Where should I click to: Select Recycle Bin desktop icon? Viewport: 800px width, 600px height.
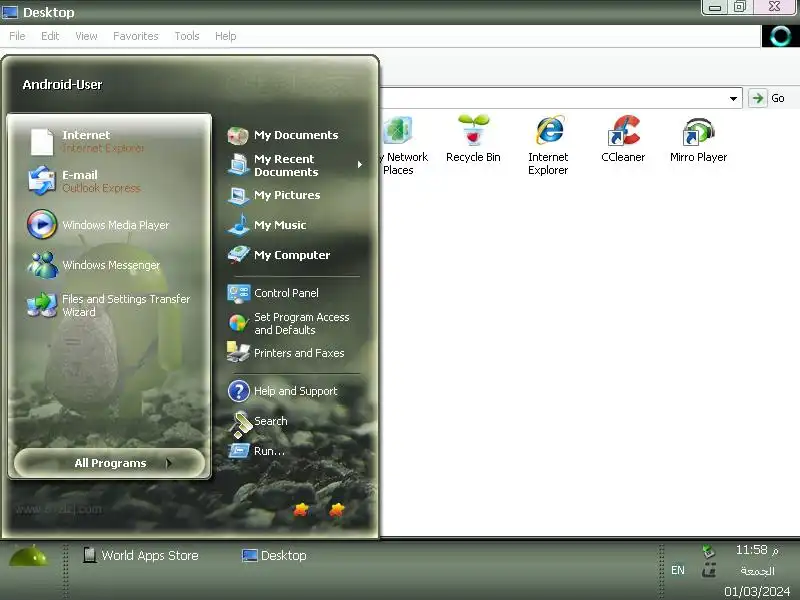point(473,139)
